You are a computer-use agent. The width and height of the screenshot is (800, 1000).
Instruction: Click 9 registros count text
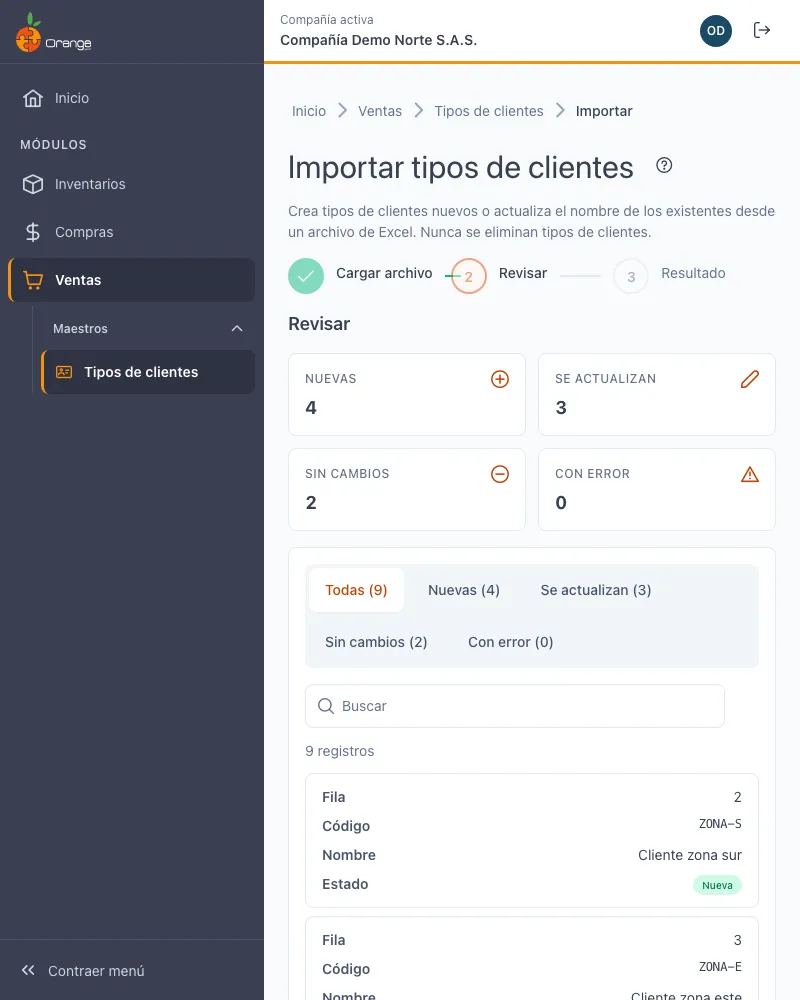point(339,751)
